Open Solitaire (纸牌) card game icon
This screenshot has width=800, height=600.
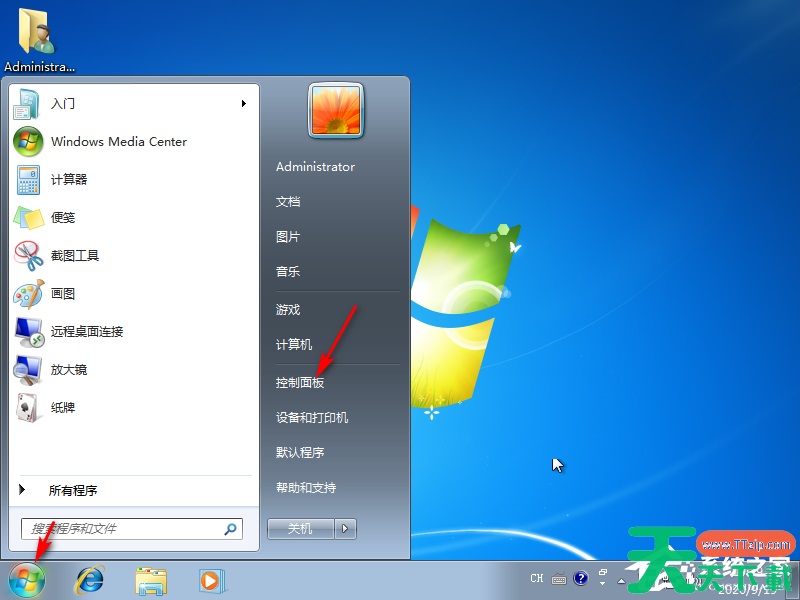(x=28, y=408)
